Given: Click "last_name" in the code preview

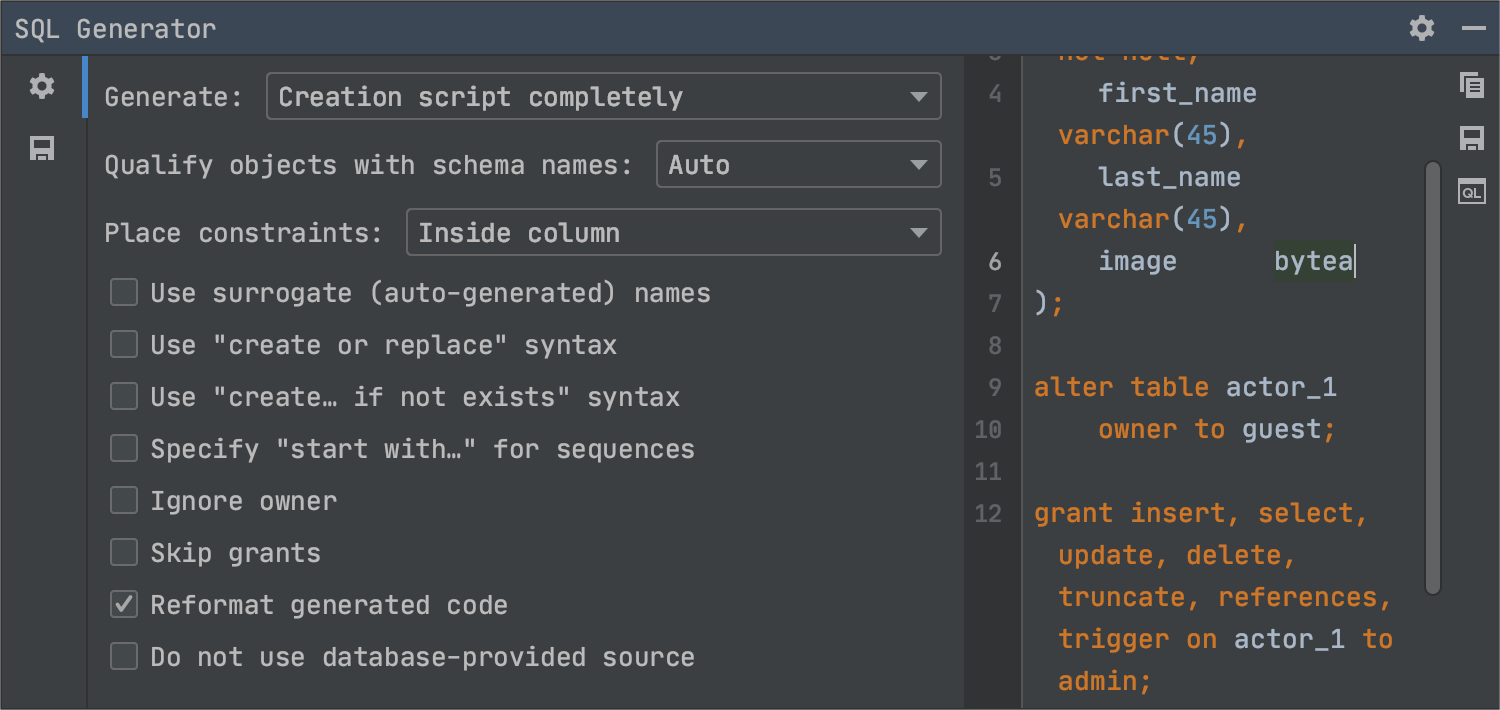Looking at the screenshot, I should 1169,178.
